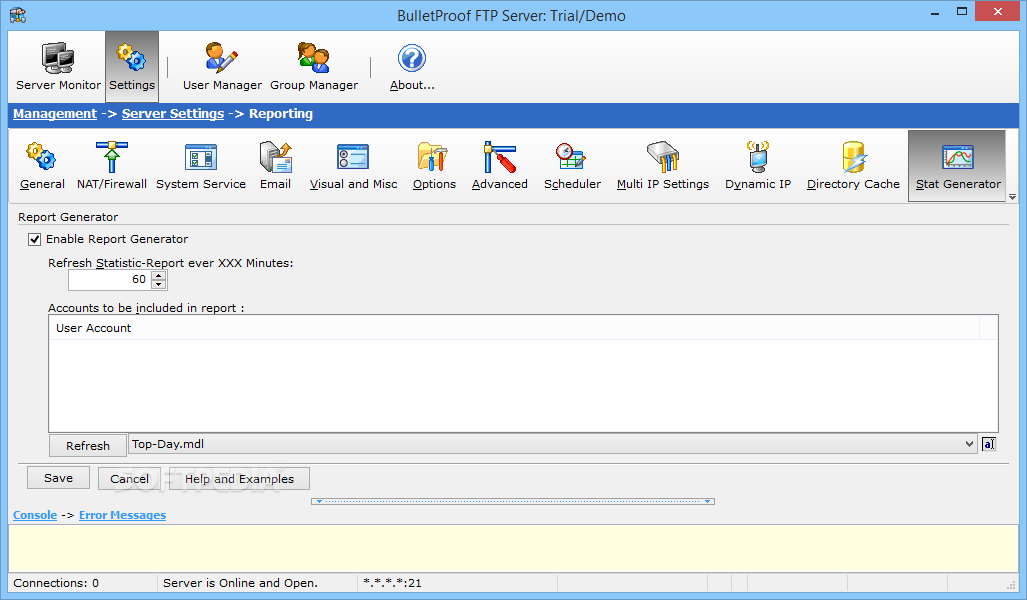Minimize the BulletProof FTP Server window
This screenshot has width=1027, height=600.
point(935,12)
